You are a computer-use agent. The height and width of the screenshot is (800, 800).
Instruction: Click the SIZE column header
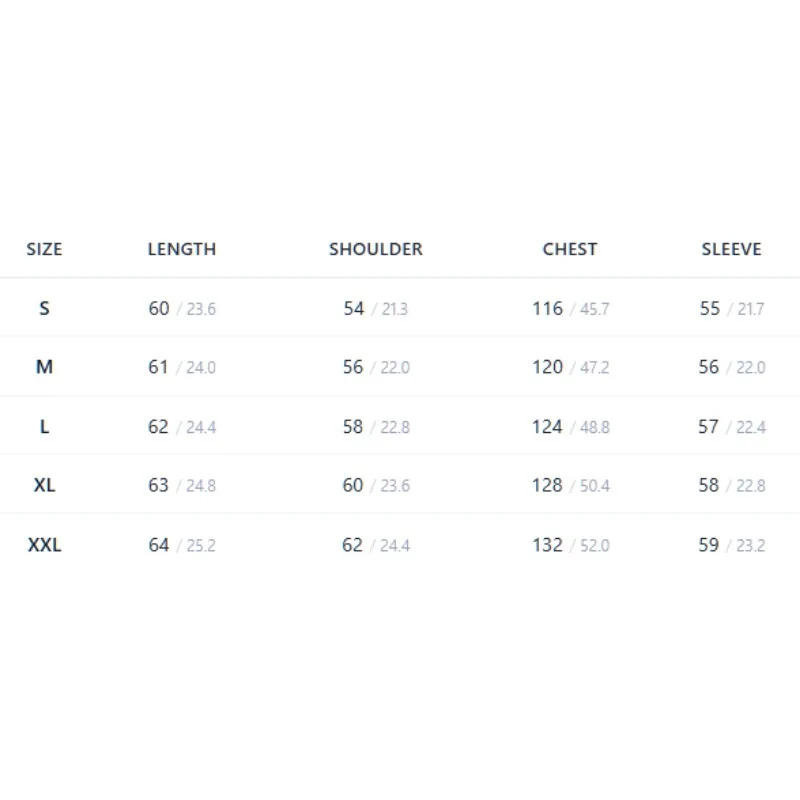[x=44, y=249]
